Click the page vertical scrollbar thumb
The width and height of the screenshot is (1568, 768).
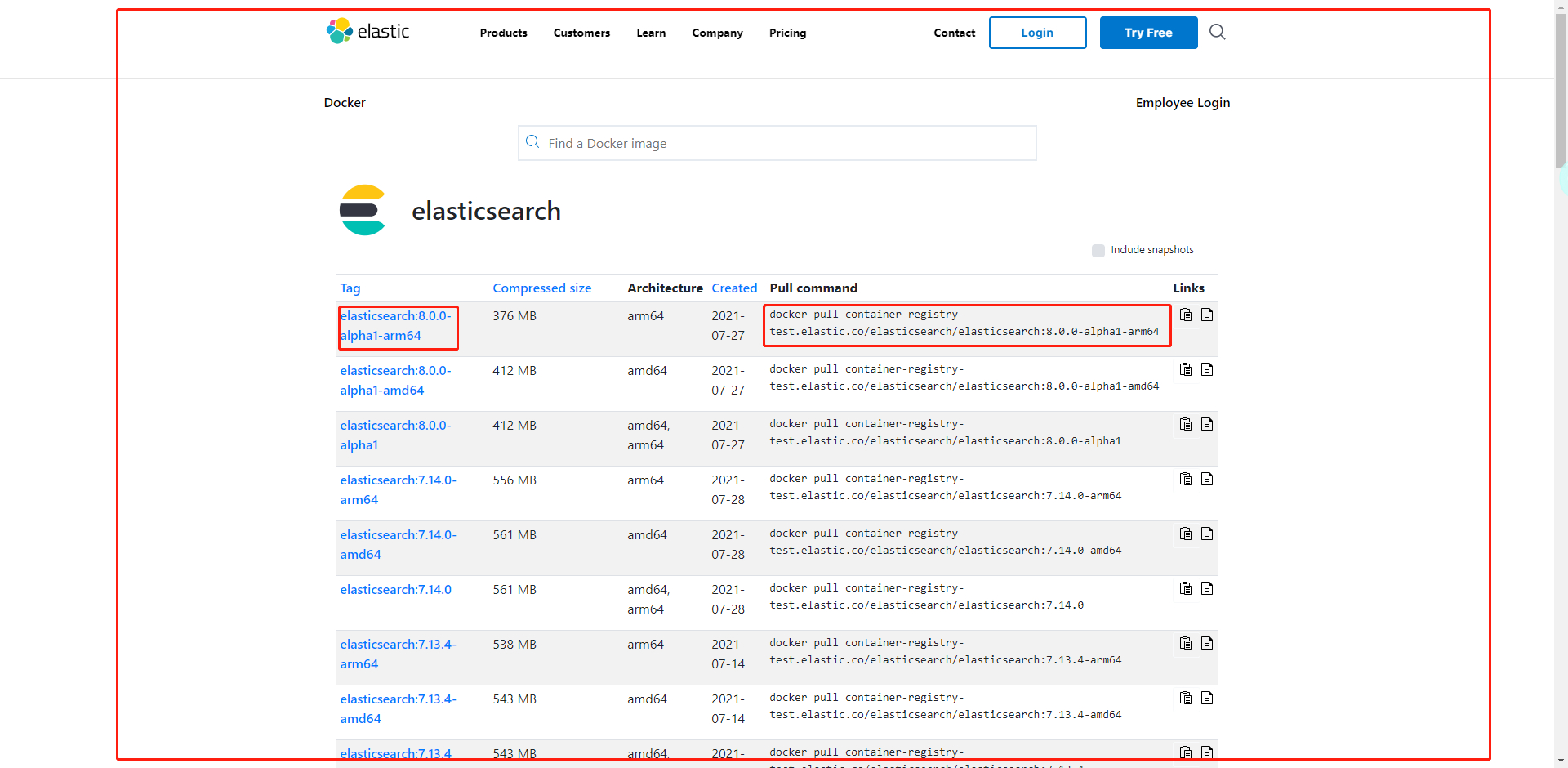click(1561, 90)
